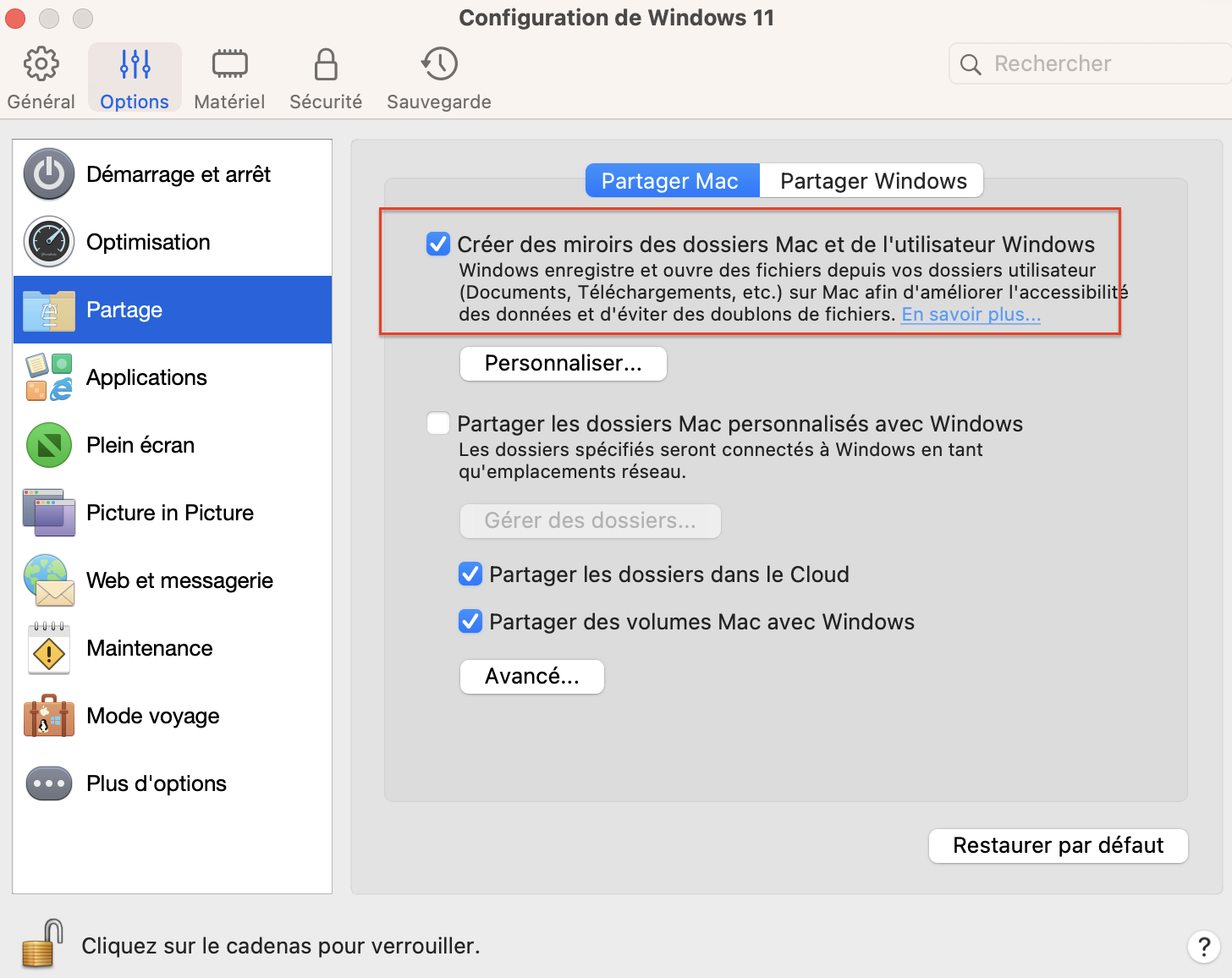Open the Matériel toolbar tab
Viewport: 1232px width, 978px height.
(229, 79)
